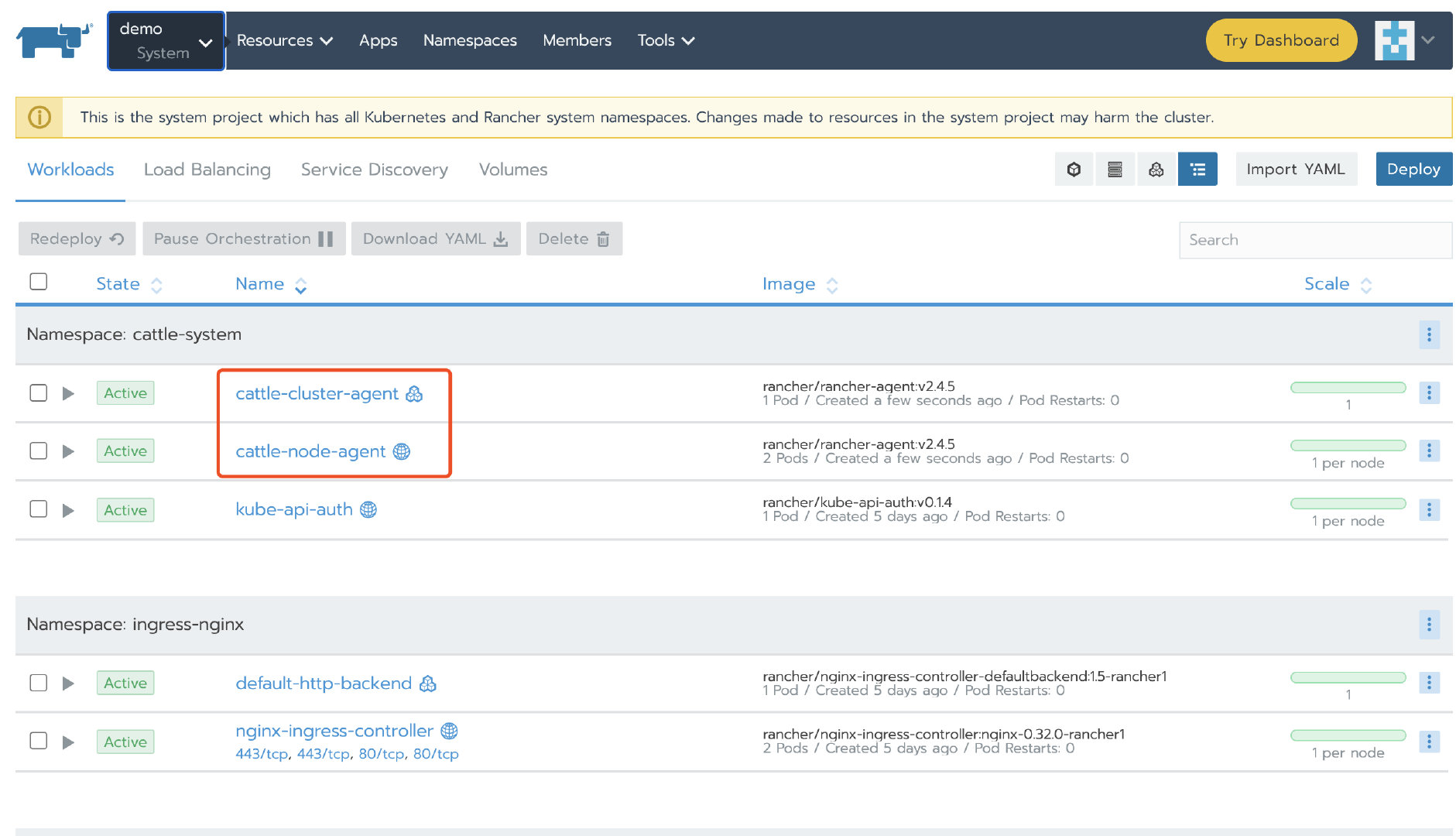Open kube-api-auth row actions menu
The image size is (1456, 836).
[1428, 510]
